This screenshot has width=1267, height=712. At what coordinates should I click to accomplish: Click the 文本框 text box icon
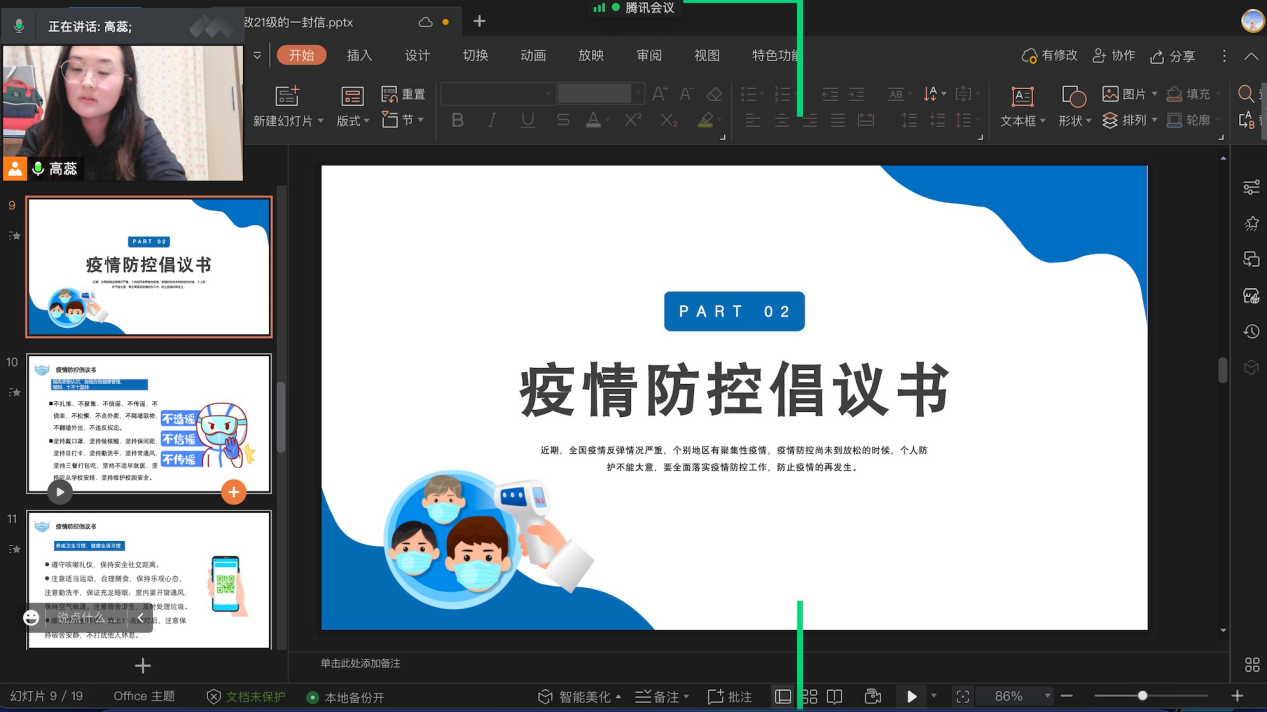(1022, 96)
